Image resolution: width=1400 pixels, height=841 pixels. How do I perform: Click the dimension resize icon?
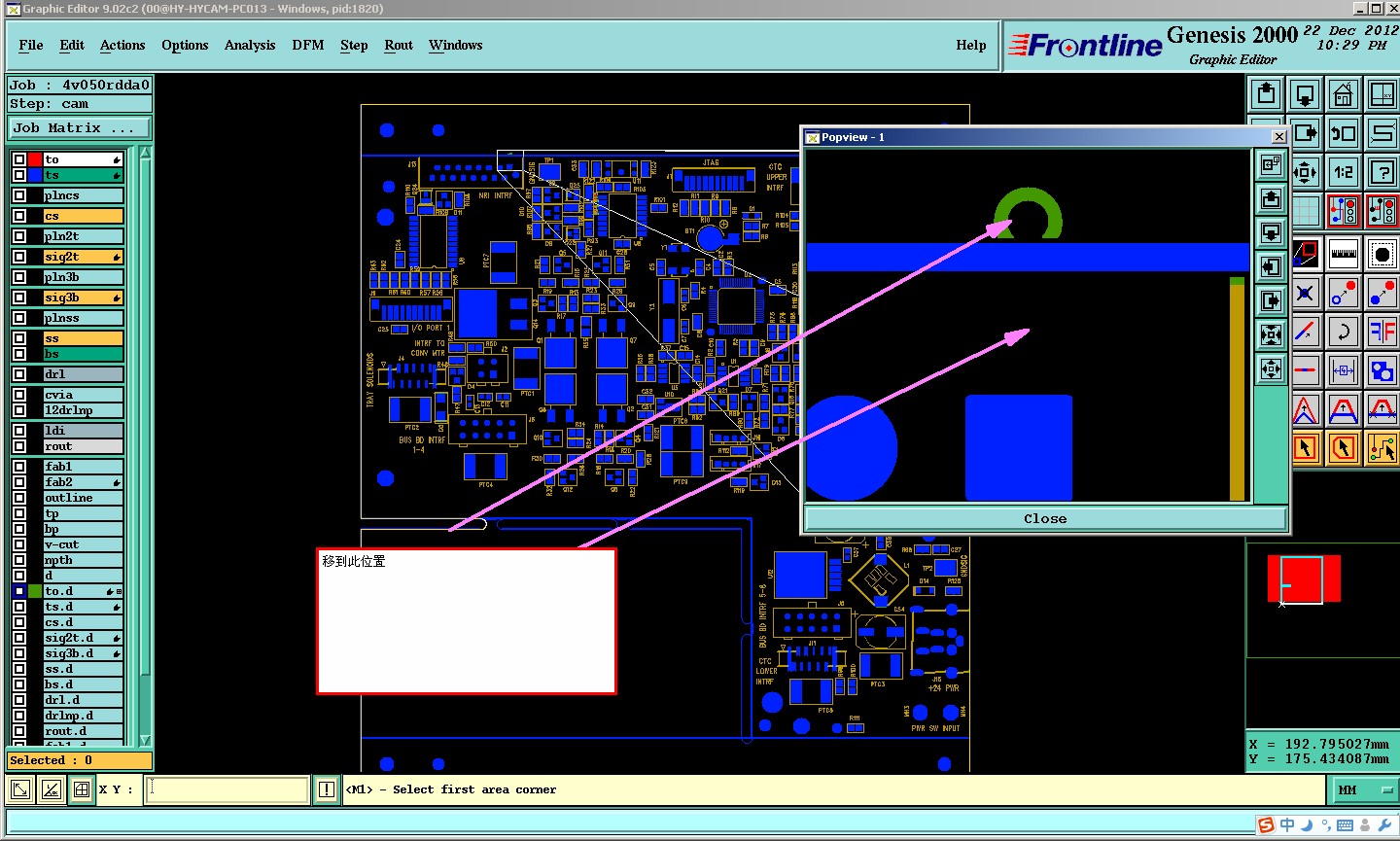(1343, 370)
